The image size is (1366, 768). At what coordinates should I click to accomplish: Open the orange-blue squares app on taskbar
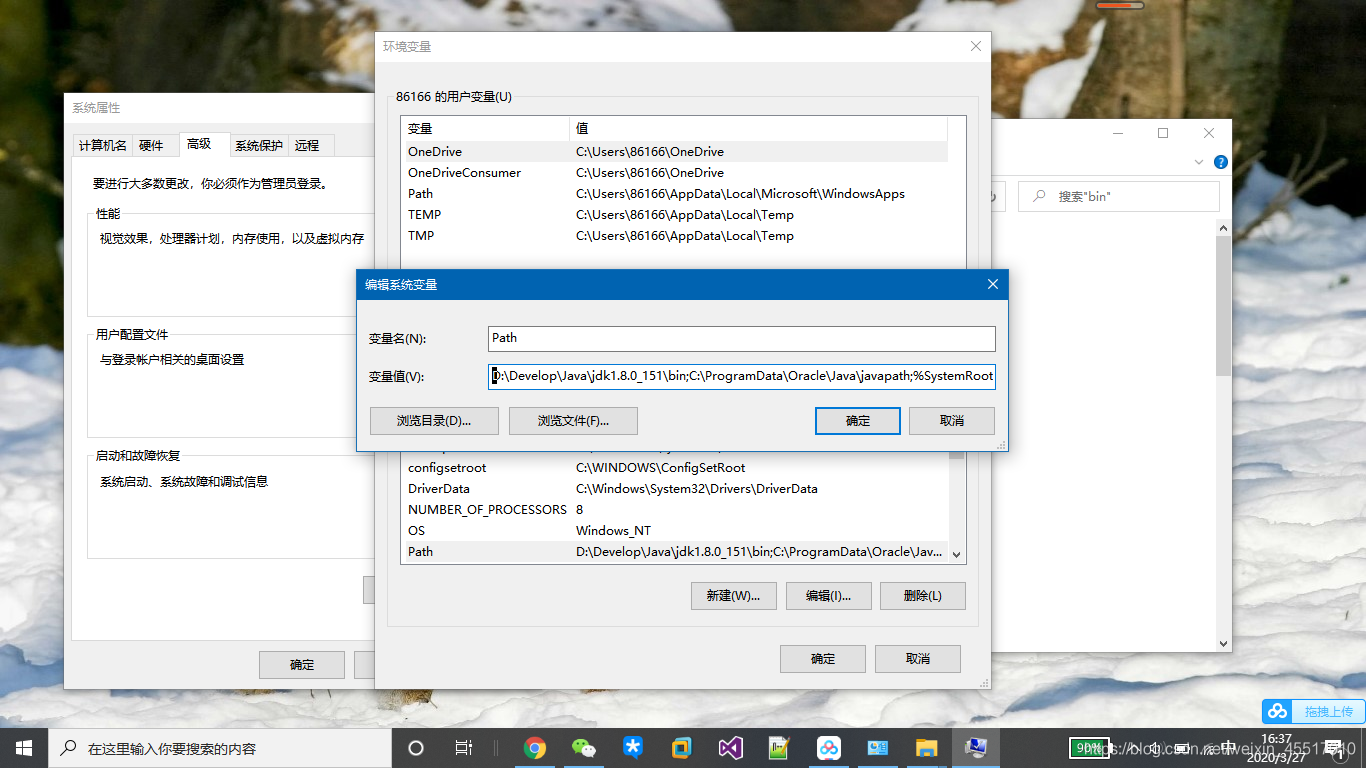[682, 748]
